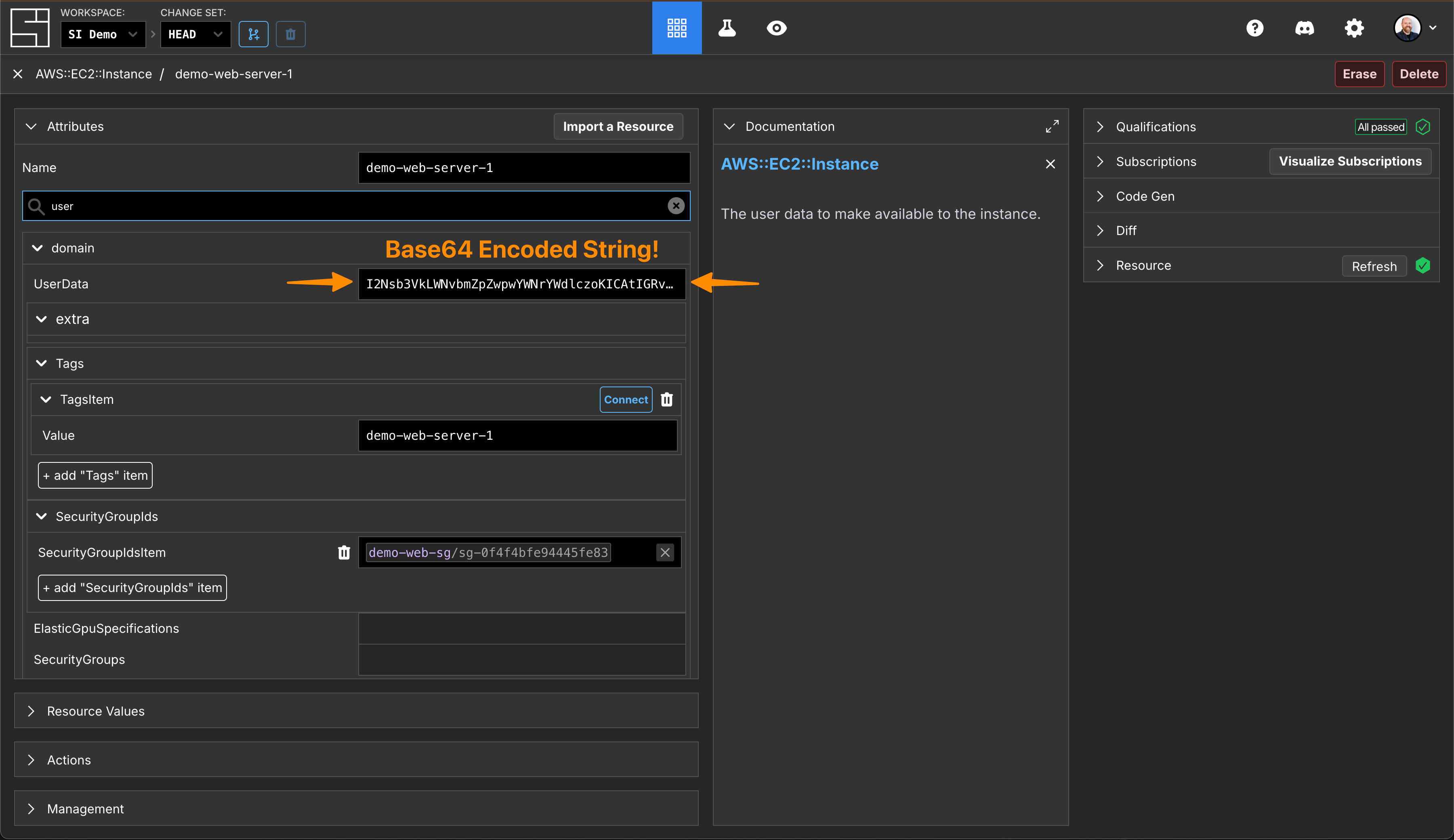Open the Discord community icon

coord(1304,28)
